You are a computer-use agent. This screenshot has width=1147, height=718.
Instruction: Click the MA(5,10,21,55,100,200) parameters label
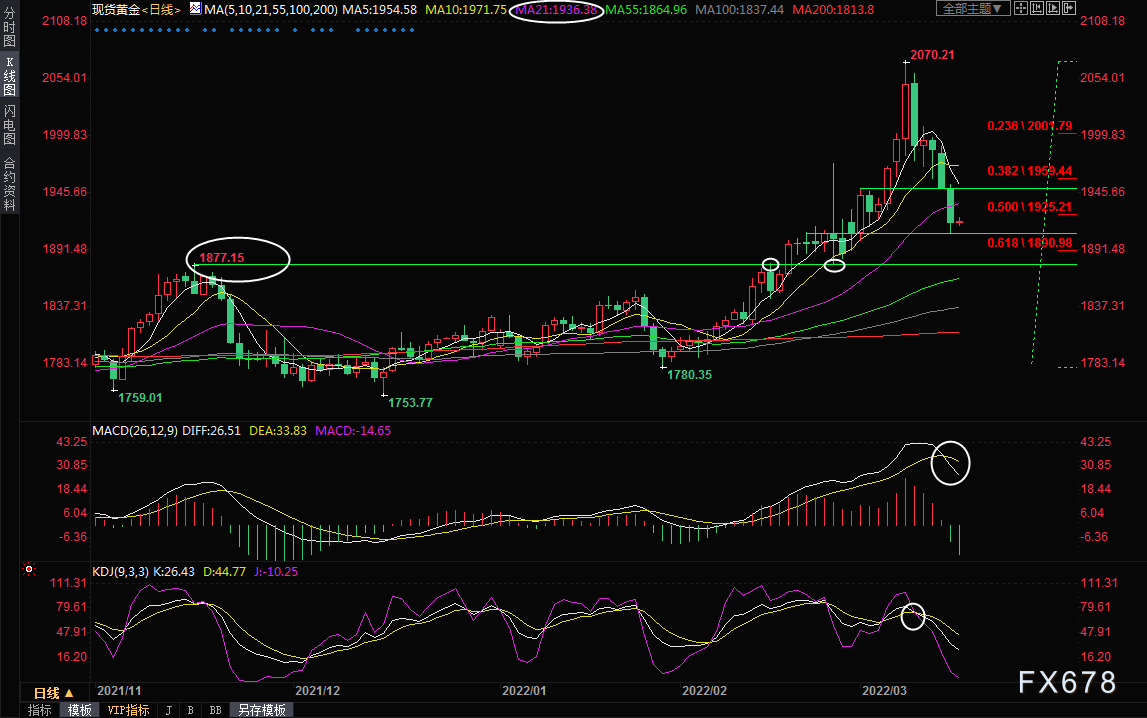point(271,10)
